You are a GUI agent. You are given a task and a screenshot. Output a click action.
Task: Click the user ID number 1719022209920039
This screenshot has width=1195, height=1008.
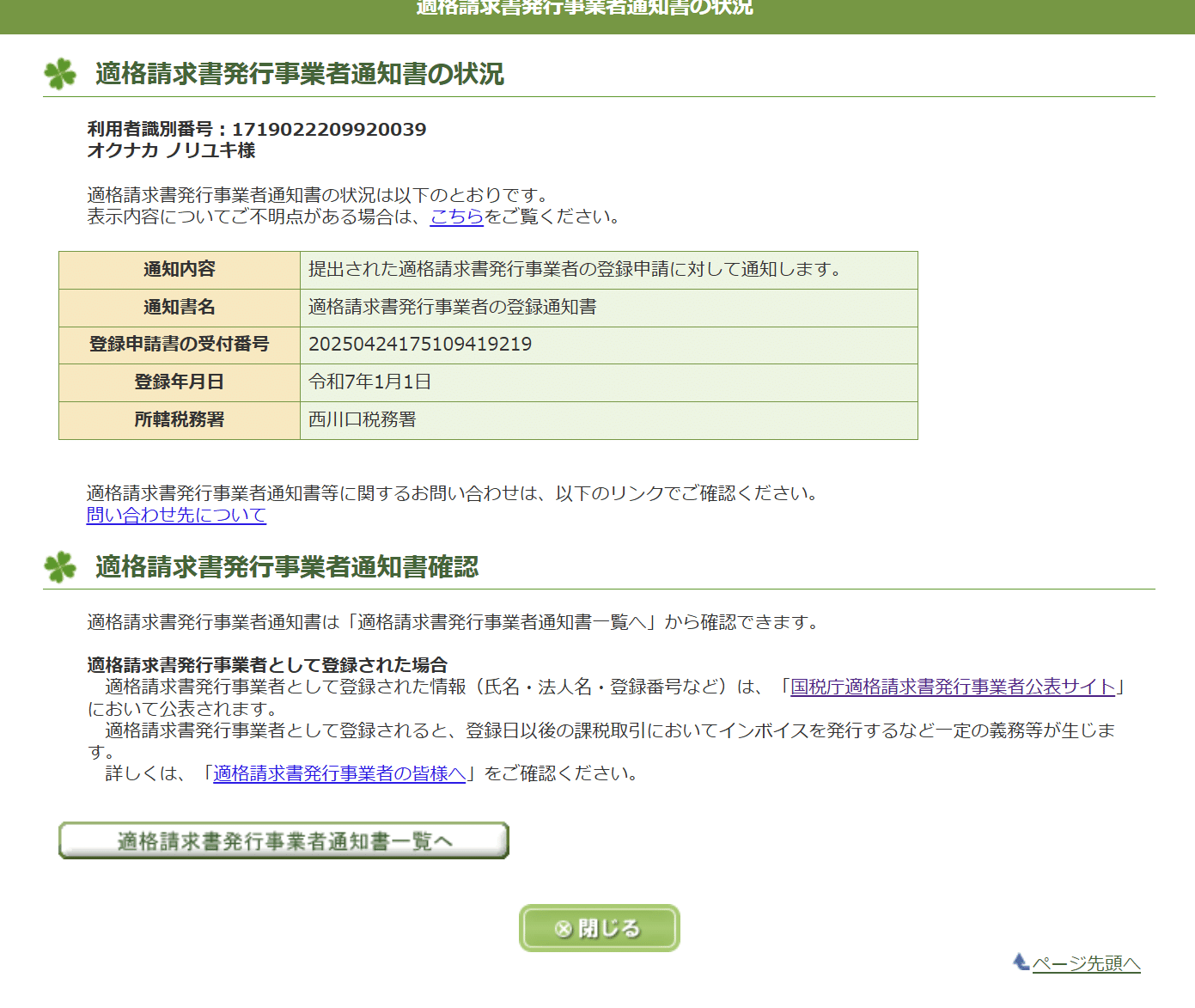(x=329, y=130)
